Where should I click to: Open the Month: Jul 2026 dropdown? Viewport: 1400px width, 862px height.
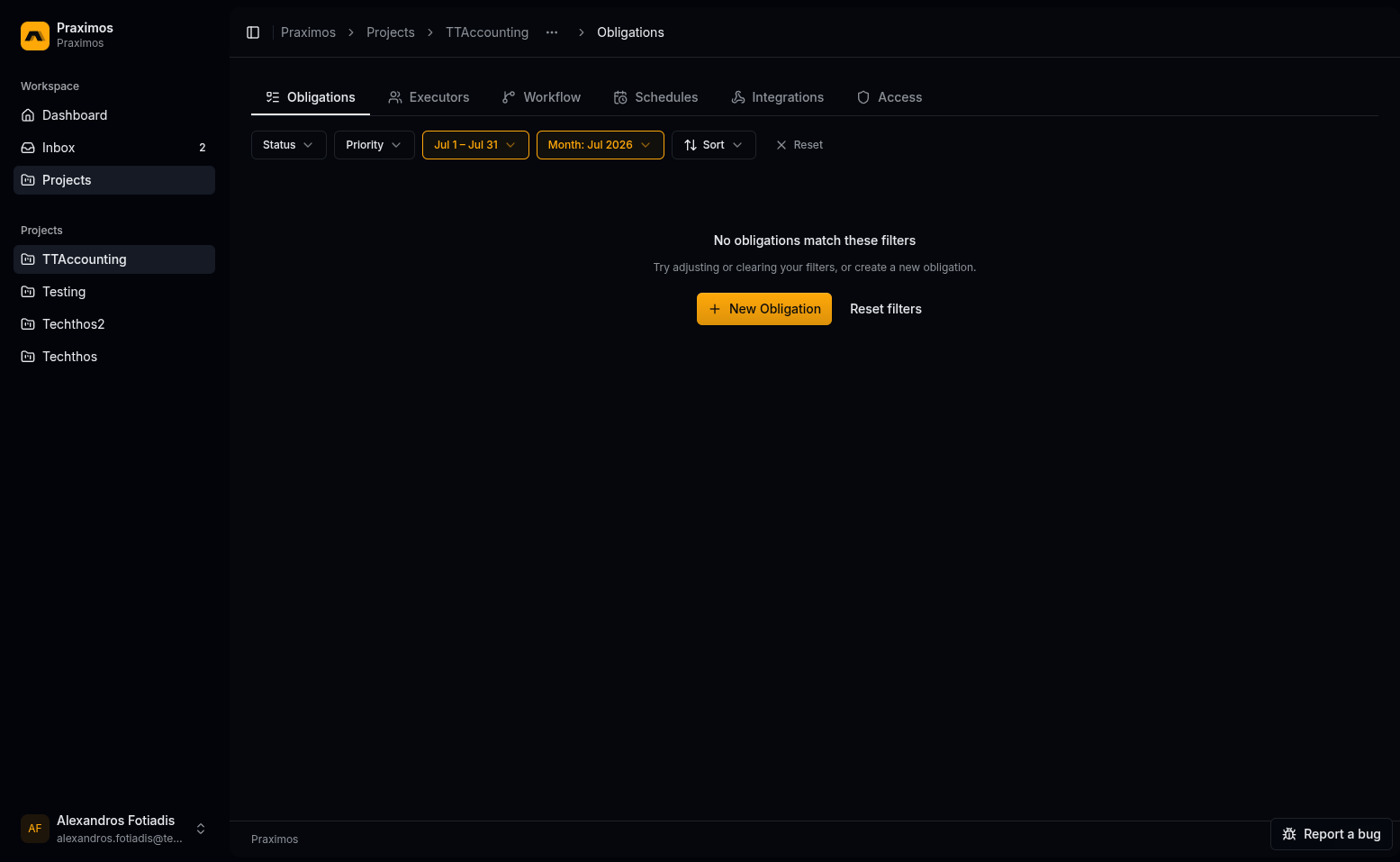pos(601,145)
